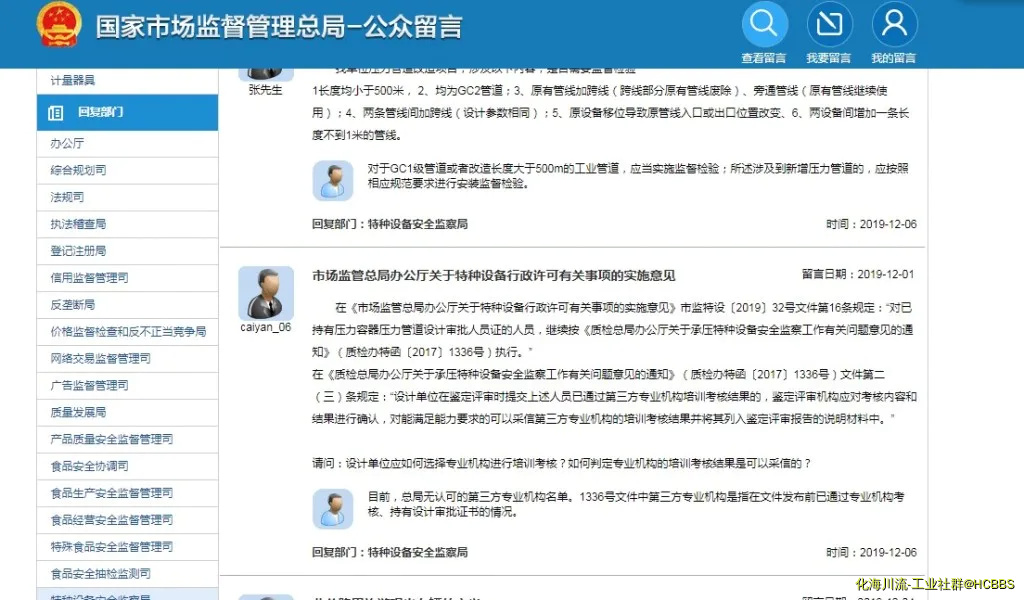Open 价格监督检查和反不正当竞争局

[128, 332]
